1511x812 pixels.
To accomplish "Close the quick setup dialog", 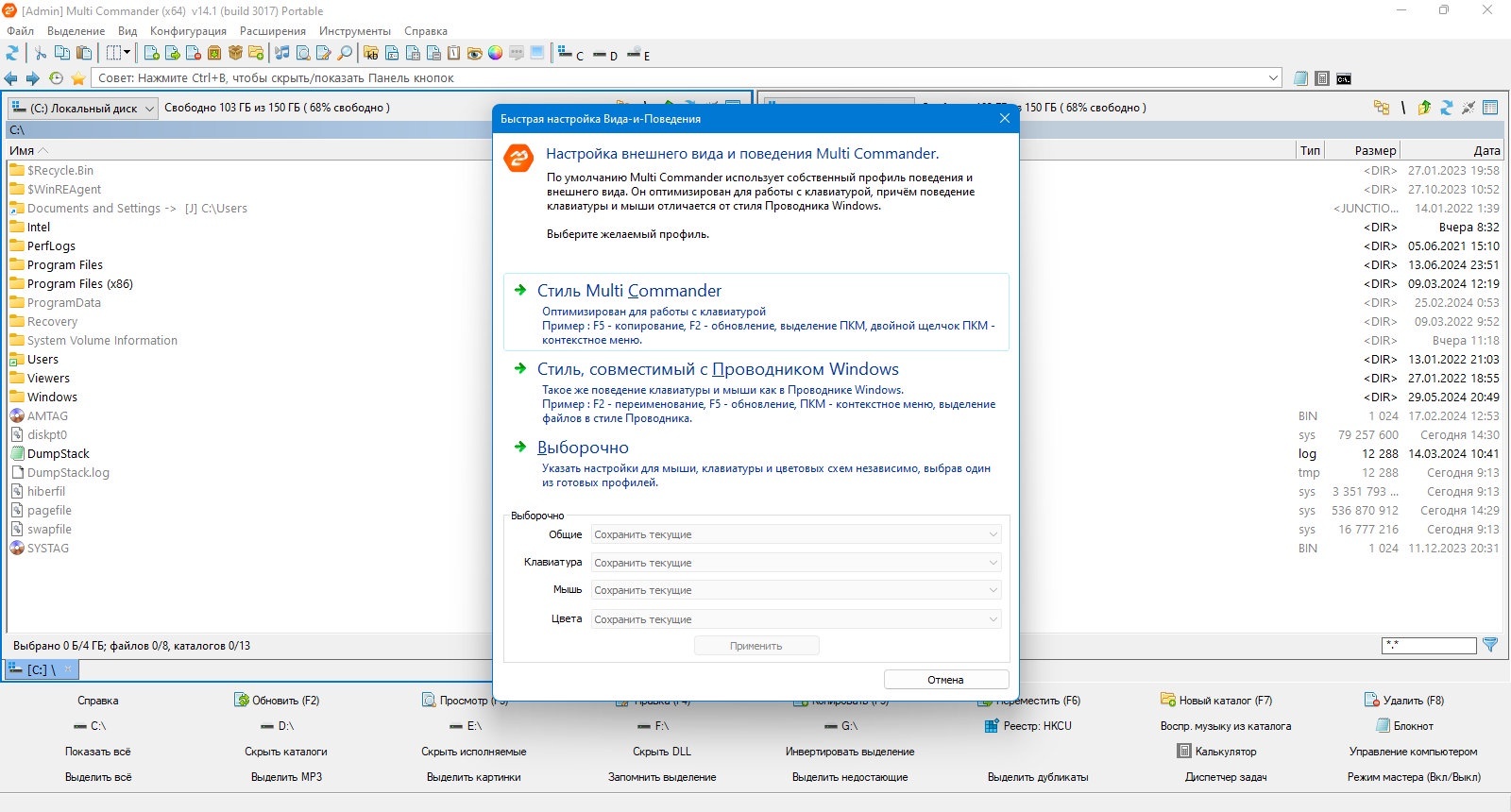I will click(x=1004, y=119).
